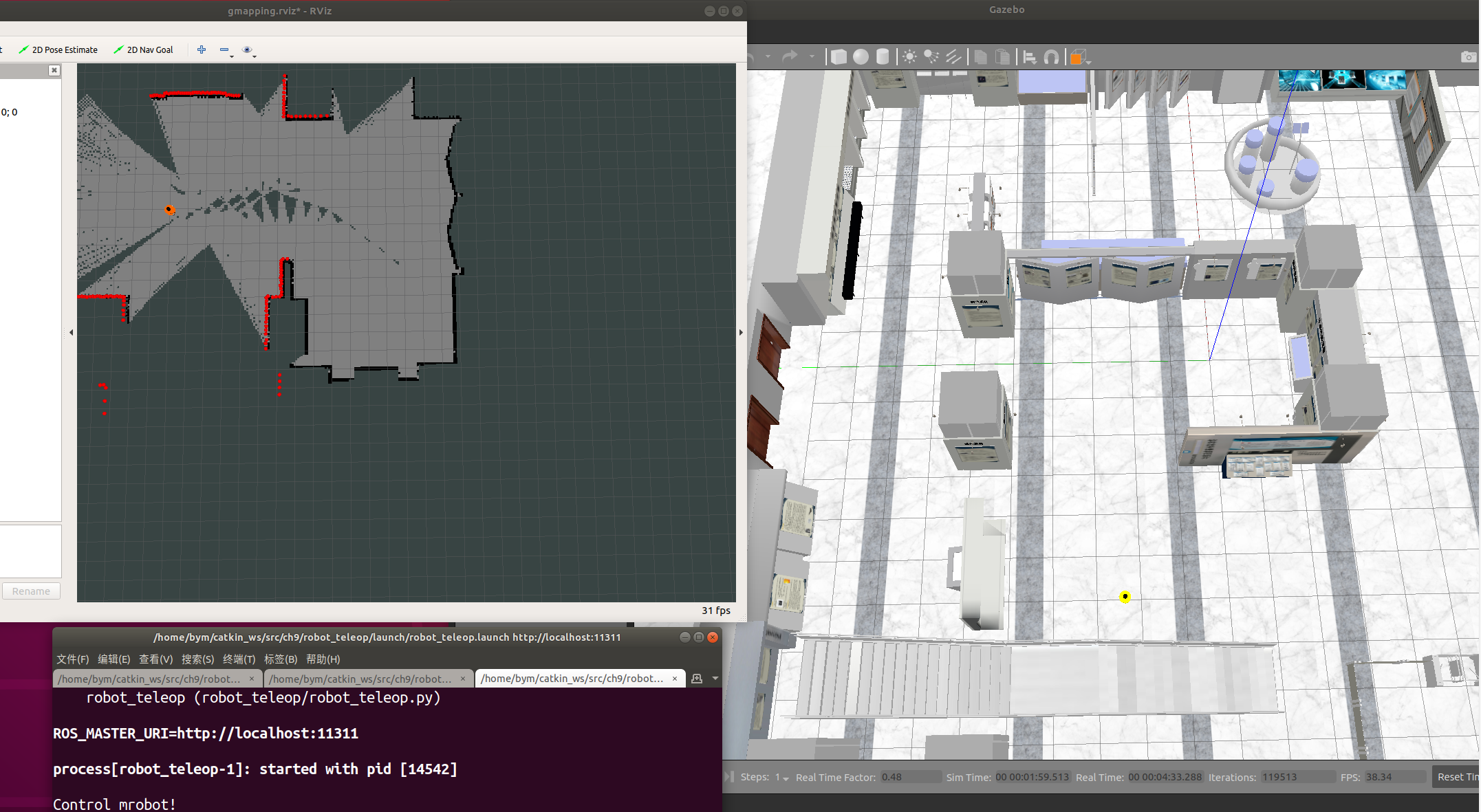Select the 2D Pose Estimate tool

[x=58, y=50]
